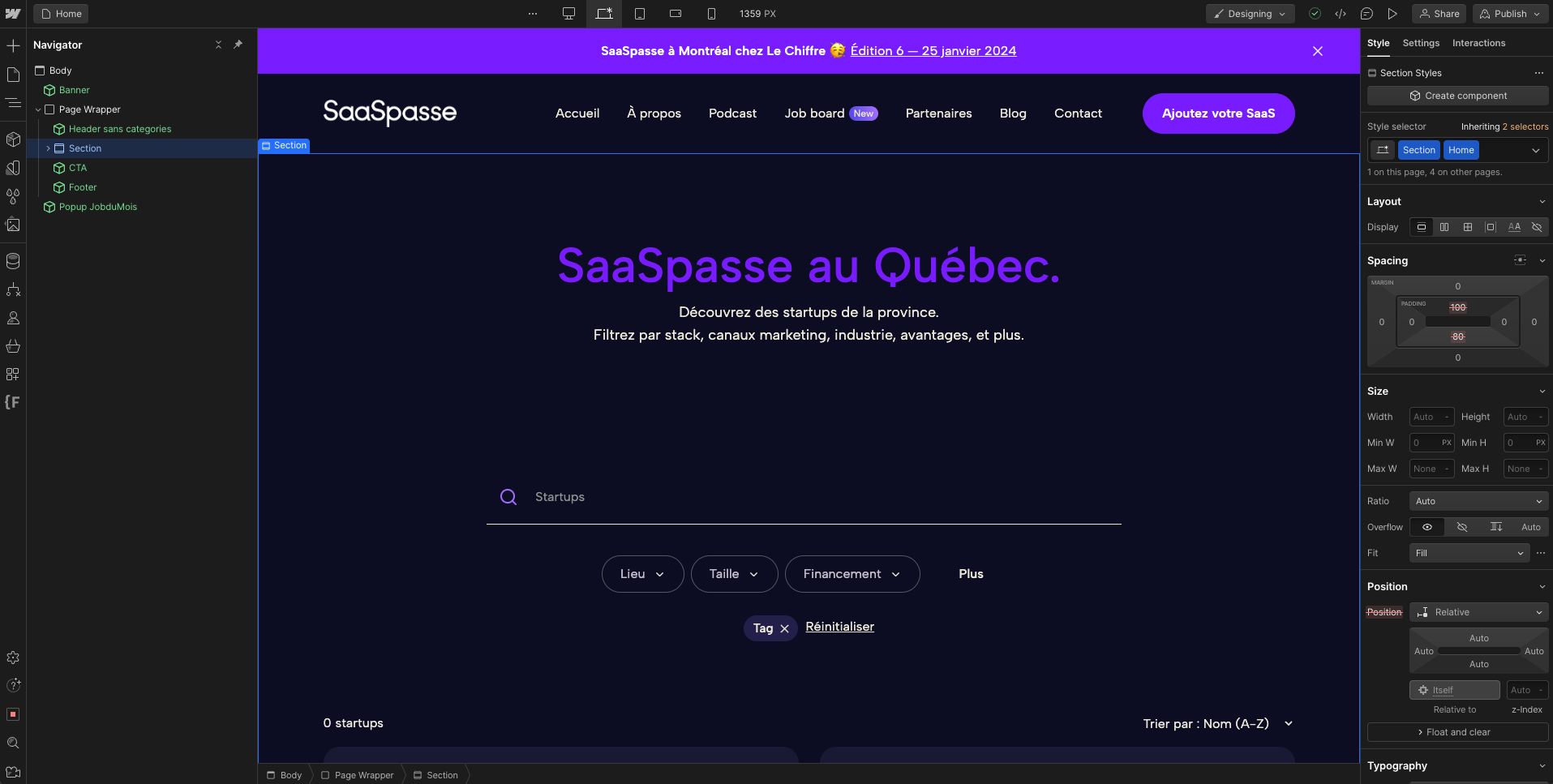Open the Lieu filter dropdown
This screenshot has width=1553, height=784.
coord(642,574)
